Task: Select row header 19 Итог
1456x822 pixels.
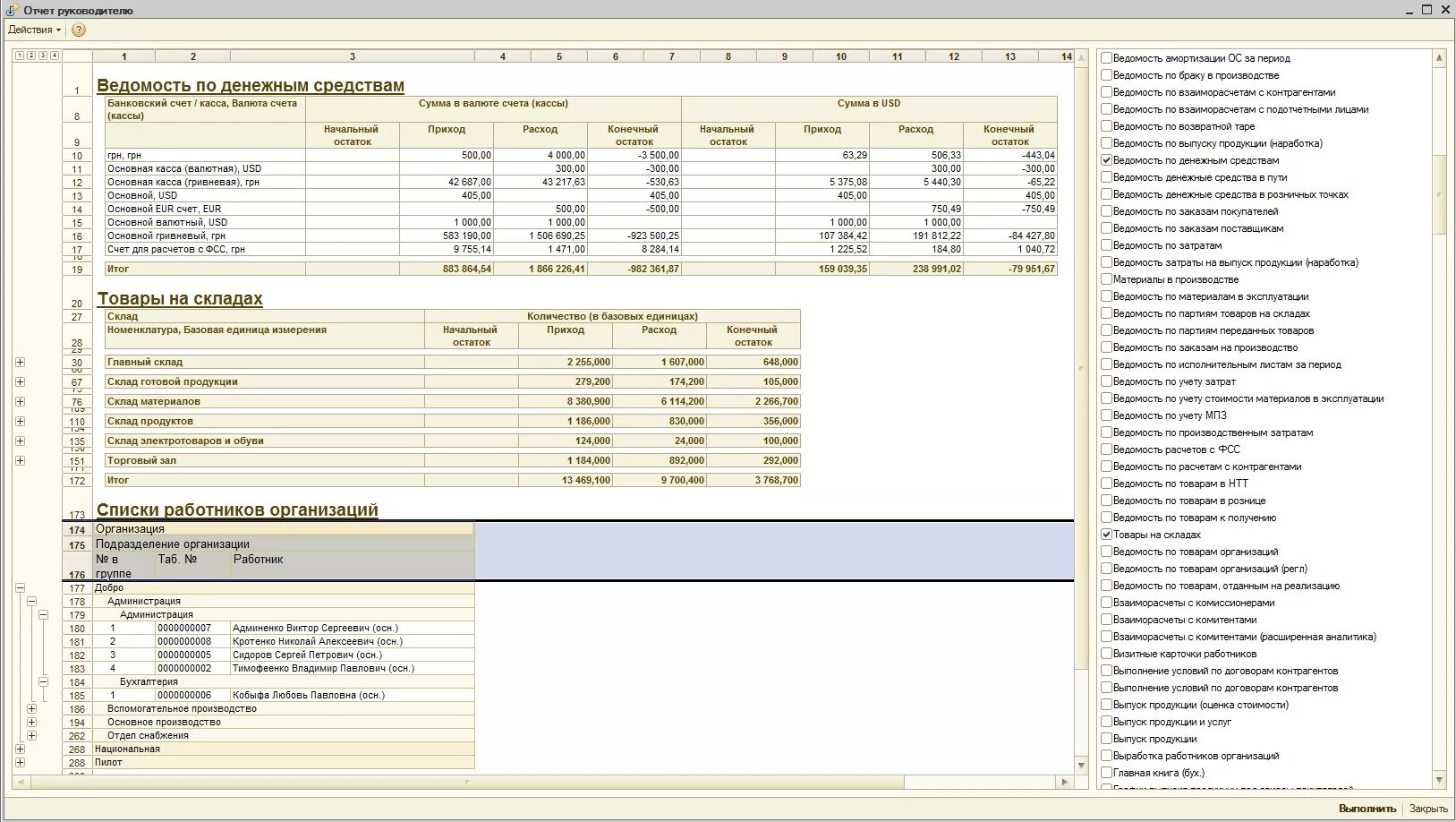Action: (77, 269)
